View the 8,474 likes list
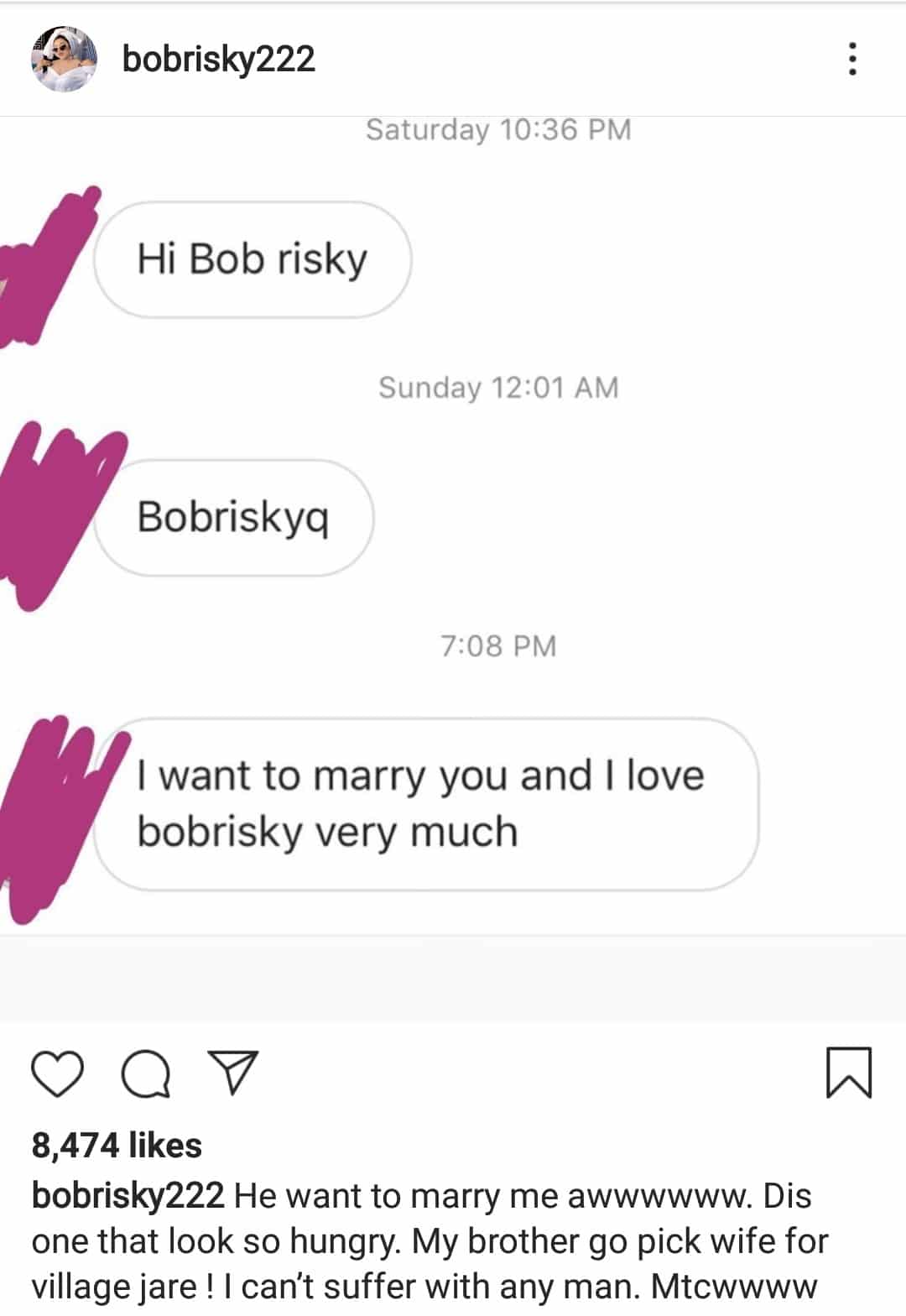906x1316 pixels. pyautogui.click(x=117, y=1146)
